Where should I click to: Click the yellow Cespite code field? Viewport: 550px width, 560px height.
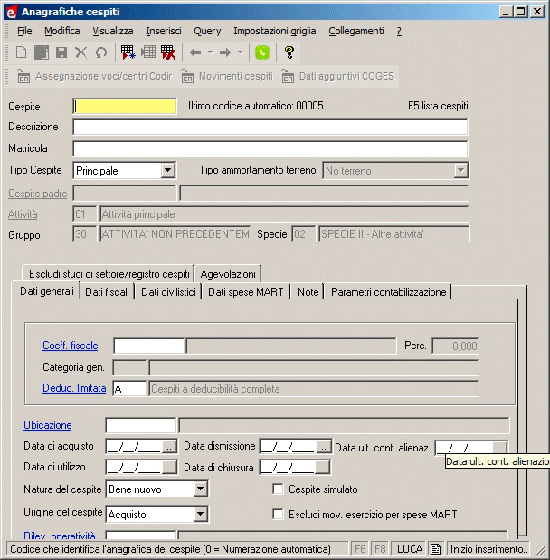[124, 106]
